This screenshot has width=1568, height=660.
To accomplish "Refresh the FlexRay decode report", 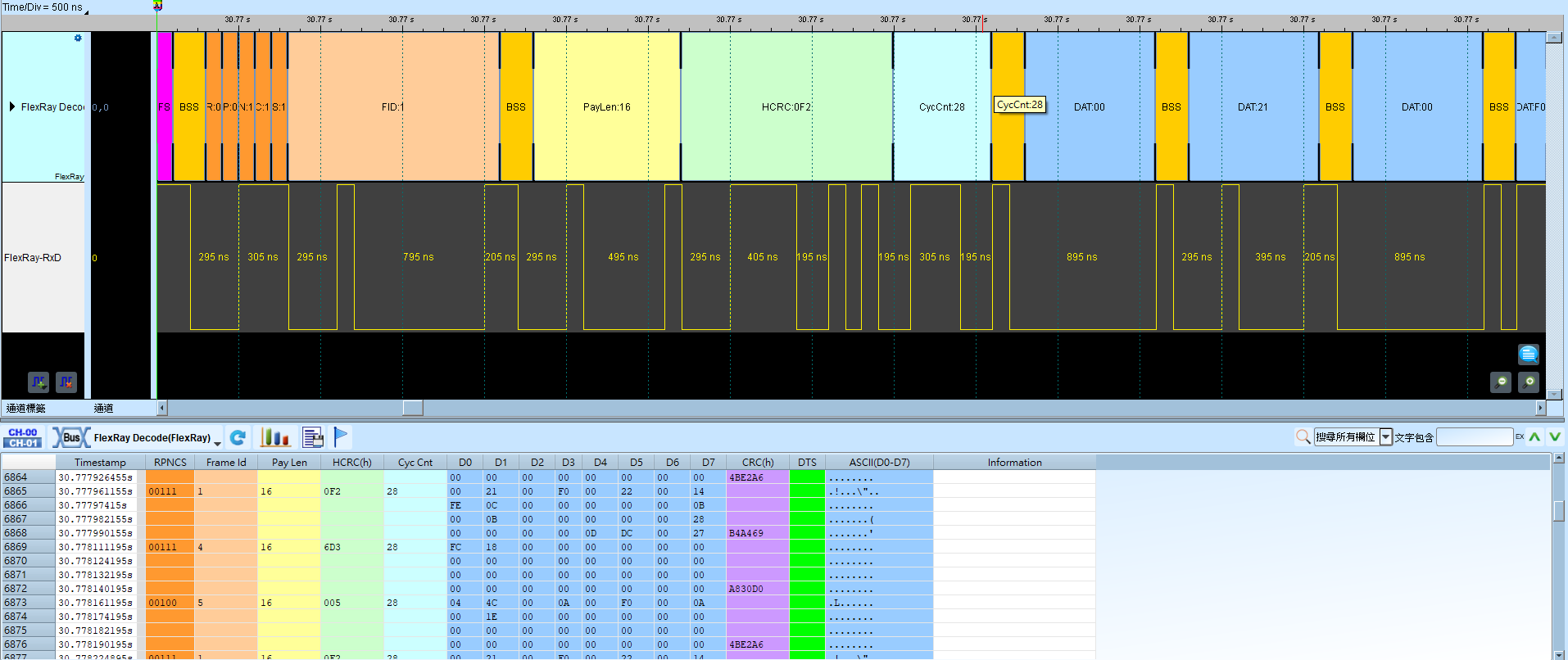I will 238,438.
